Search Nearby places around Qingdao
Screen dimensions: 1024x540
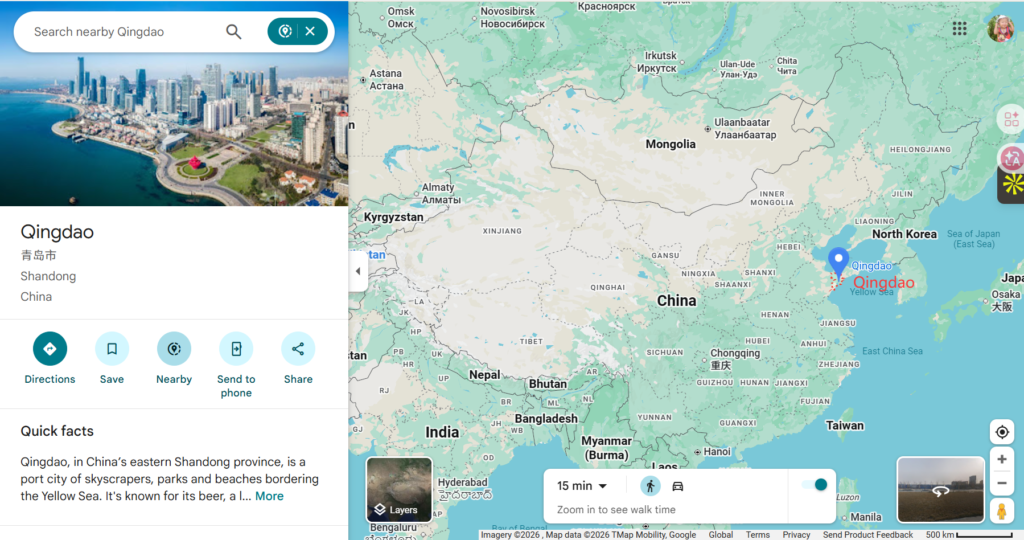click(x=174, y=349)
